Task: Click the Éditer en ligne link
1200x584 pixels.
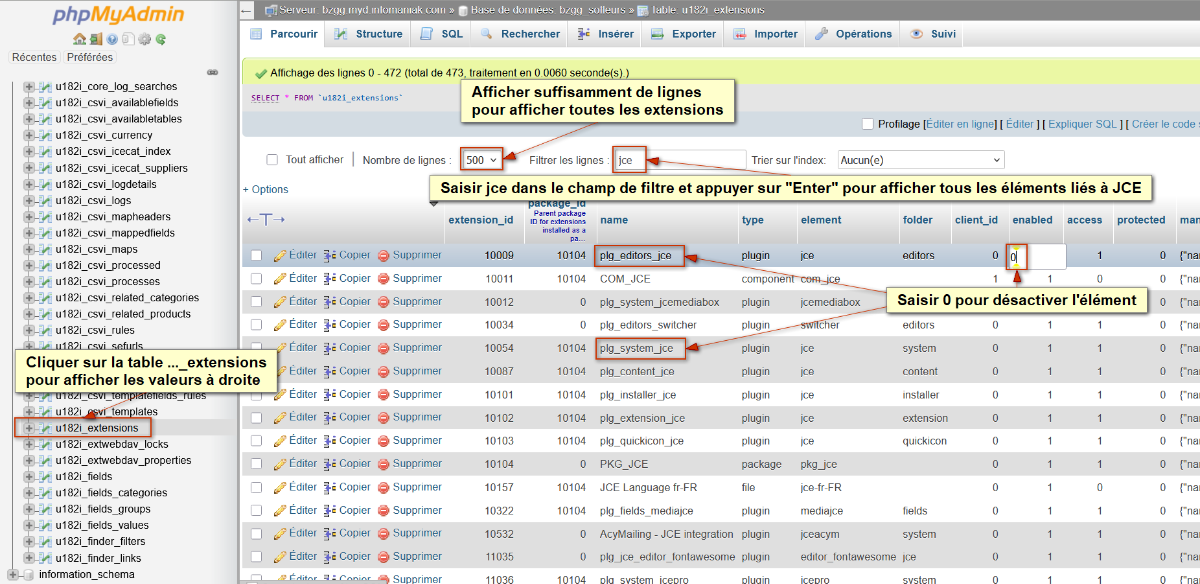Action: (x=961, y=124)
